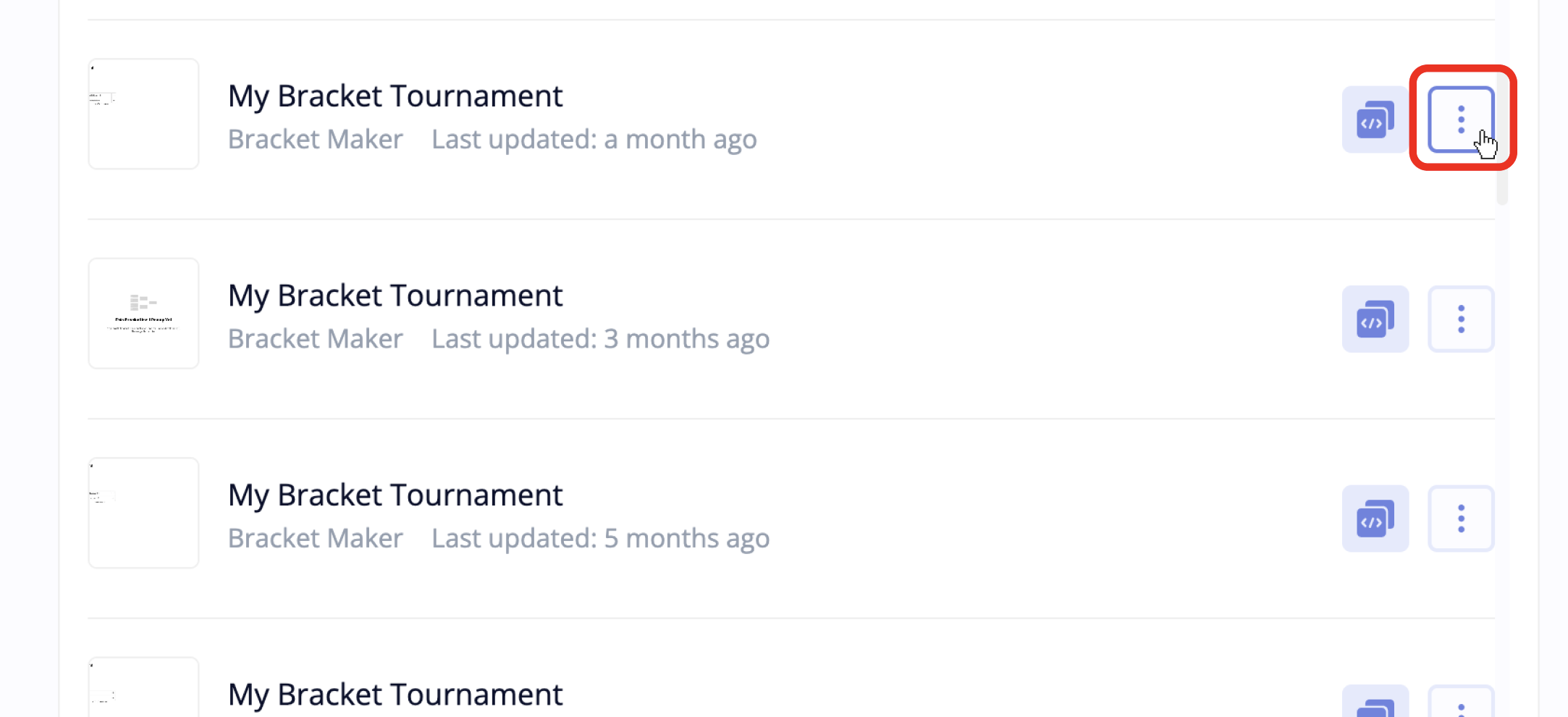
Task: Open the tournament updated 3 months ago
Action: coord(395,295)
